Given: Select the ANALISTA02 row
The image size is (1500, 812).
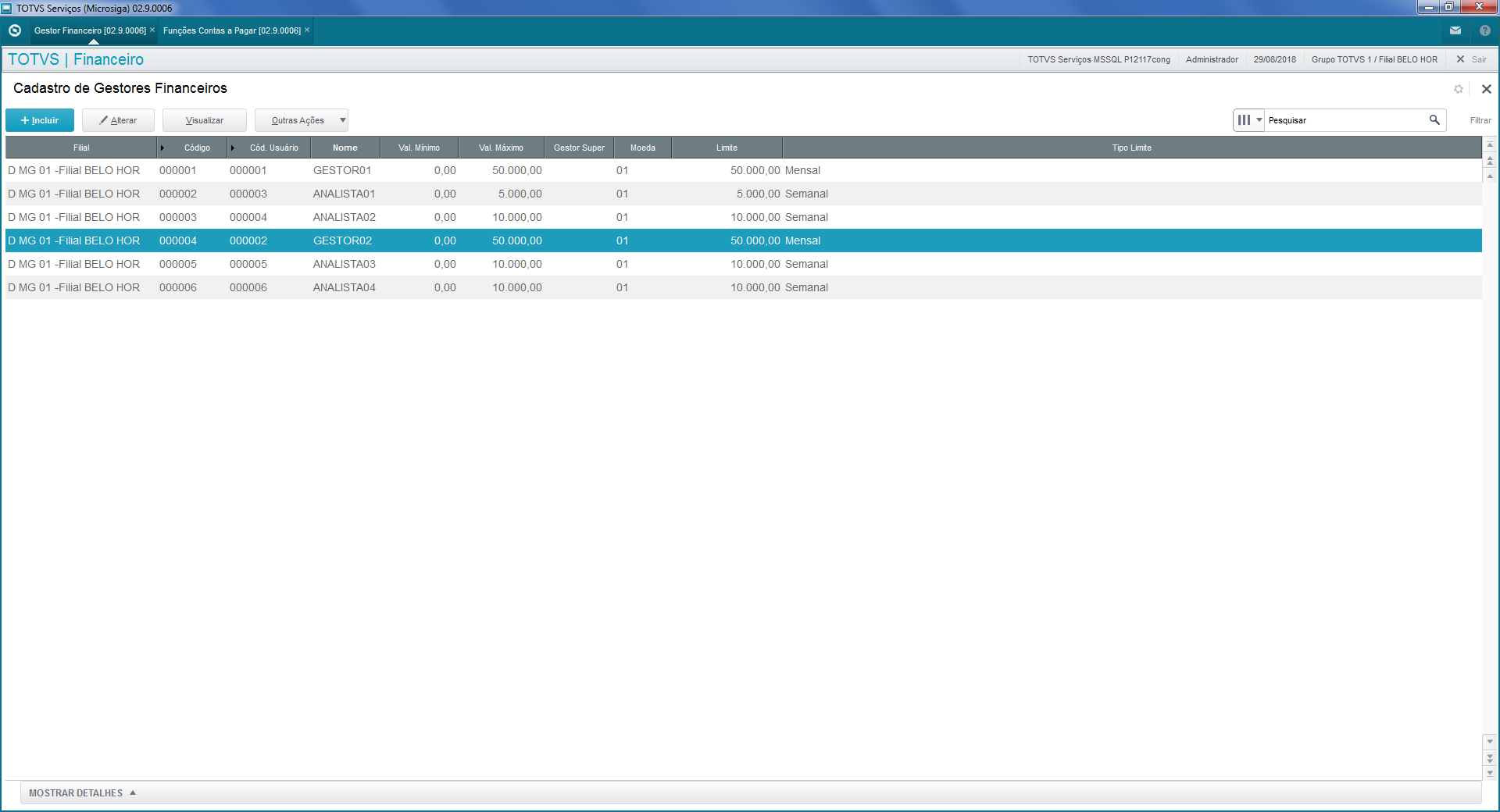Looking at the screenshot, I should 743,217.
